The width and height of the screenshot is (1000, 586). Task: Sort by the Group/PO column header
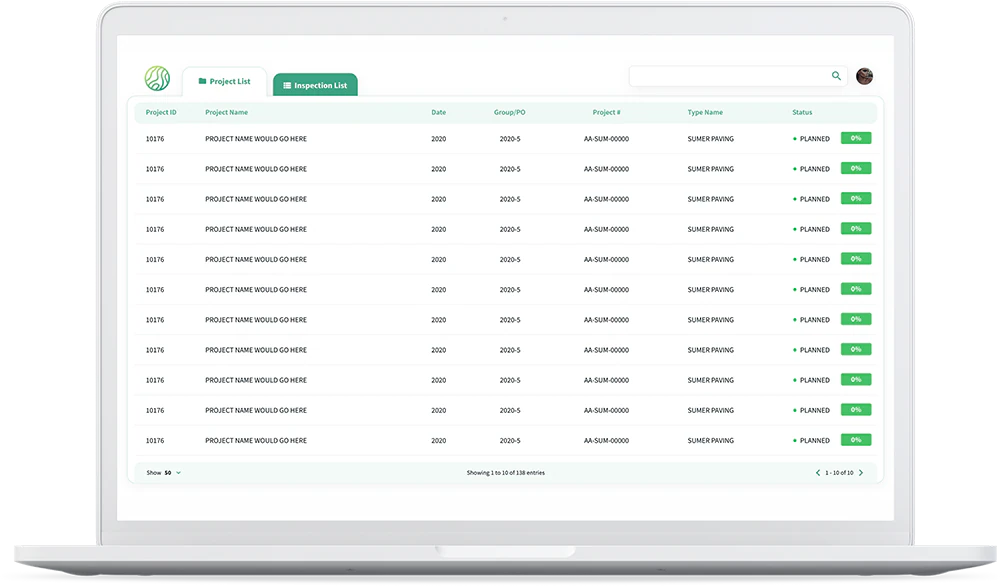(x=510, y=112)
